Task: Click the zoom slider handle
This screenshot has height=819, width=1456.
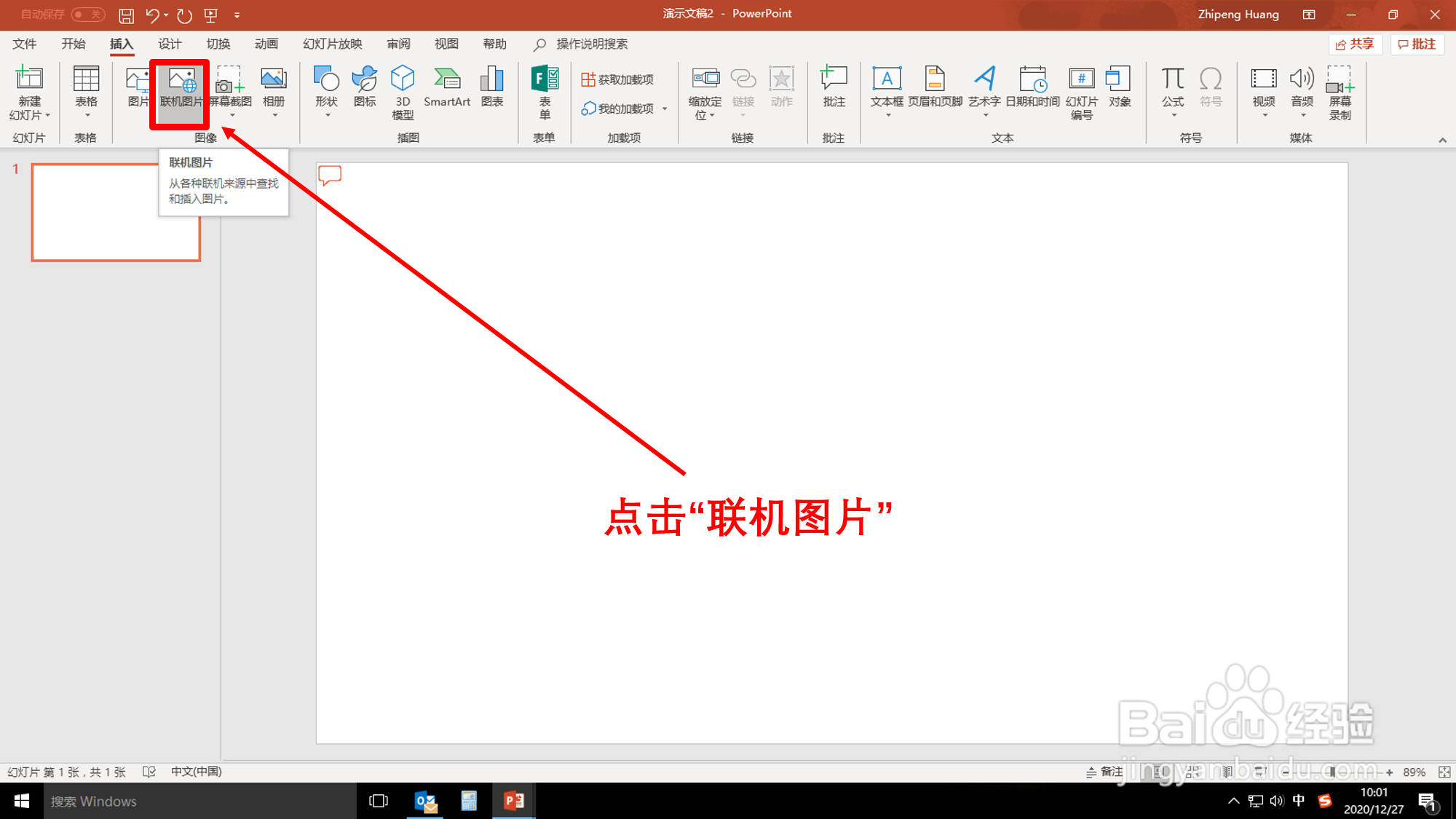Action: coord(1332,772)
